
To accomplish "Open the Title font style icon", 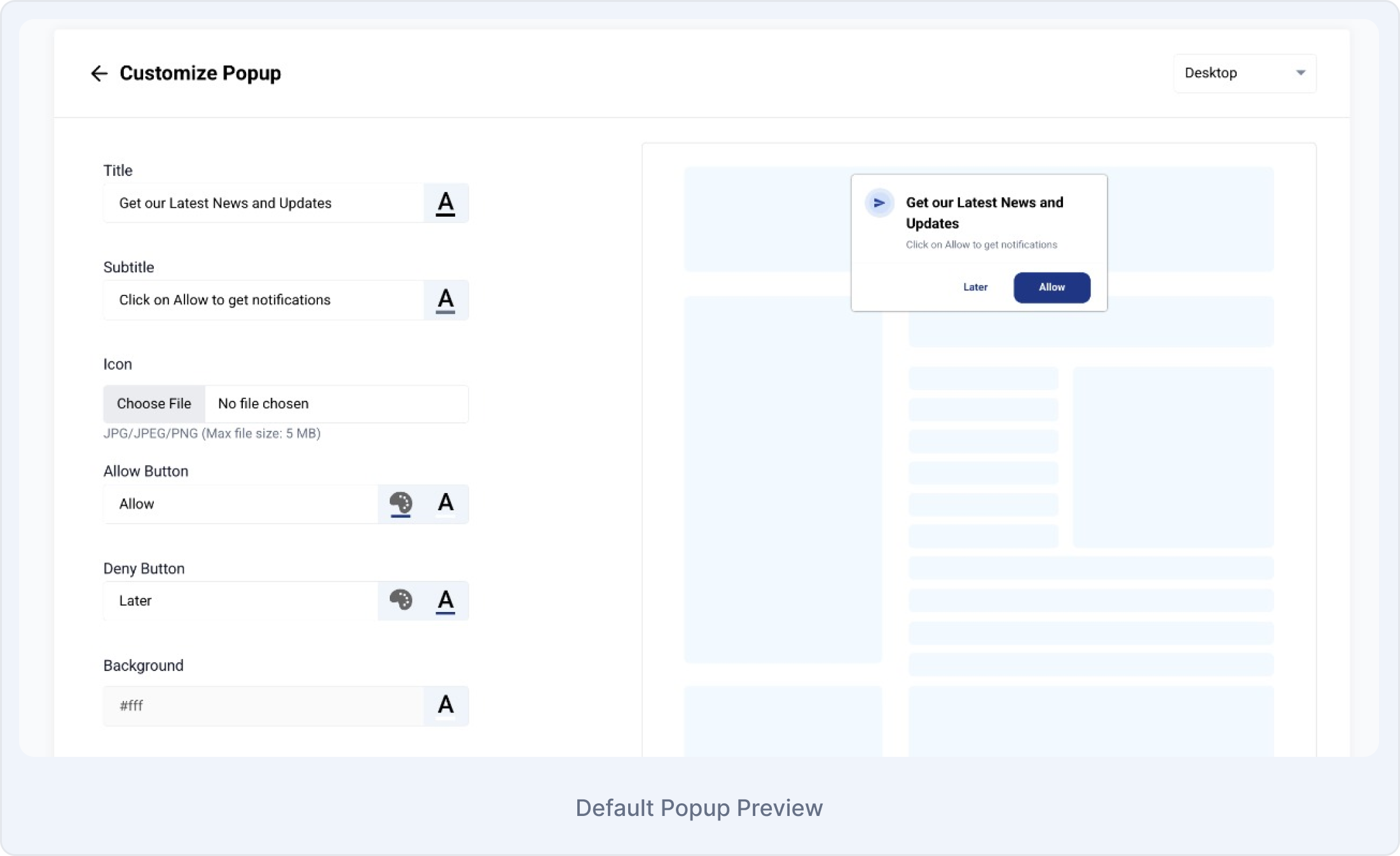I will pos(445,203).
